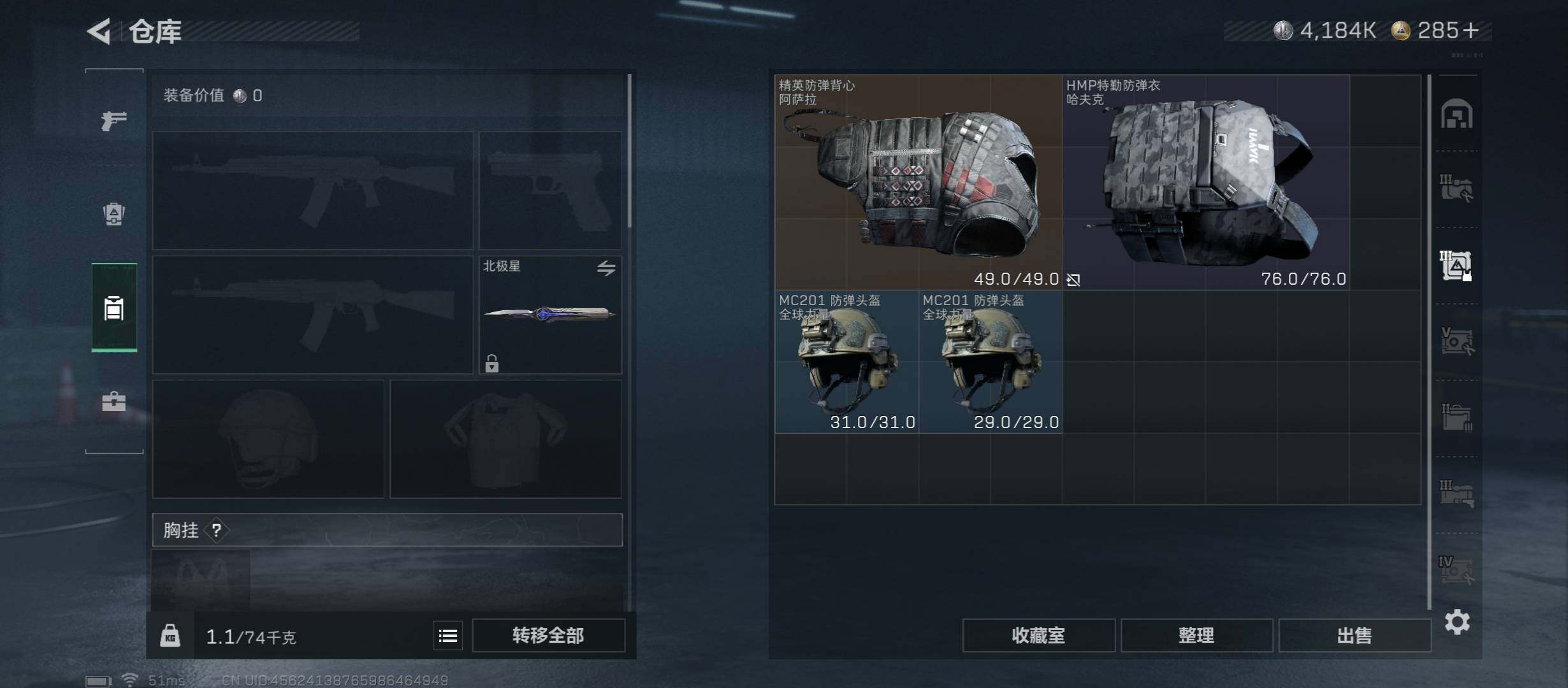
Task: Open the weapons category pistol icon
Action: coord(114,120)
